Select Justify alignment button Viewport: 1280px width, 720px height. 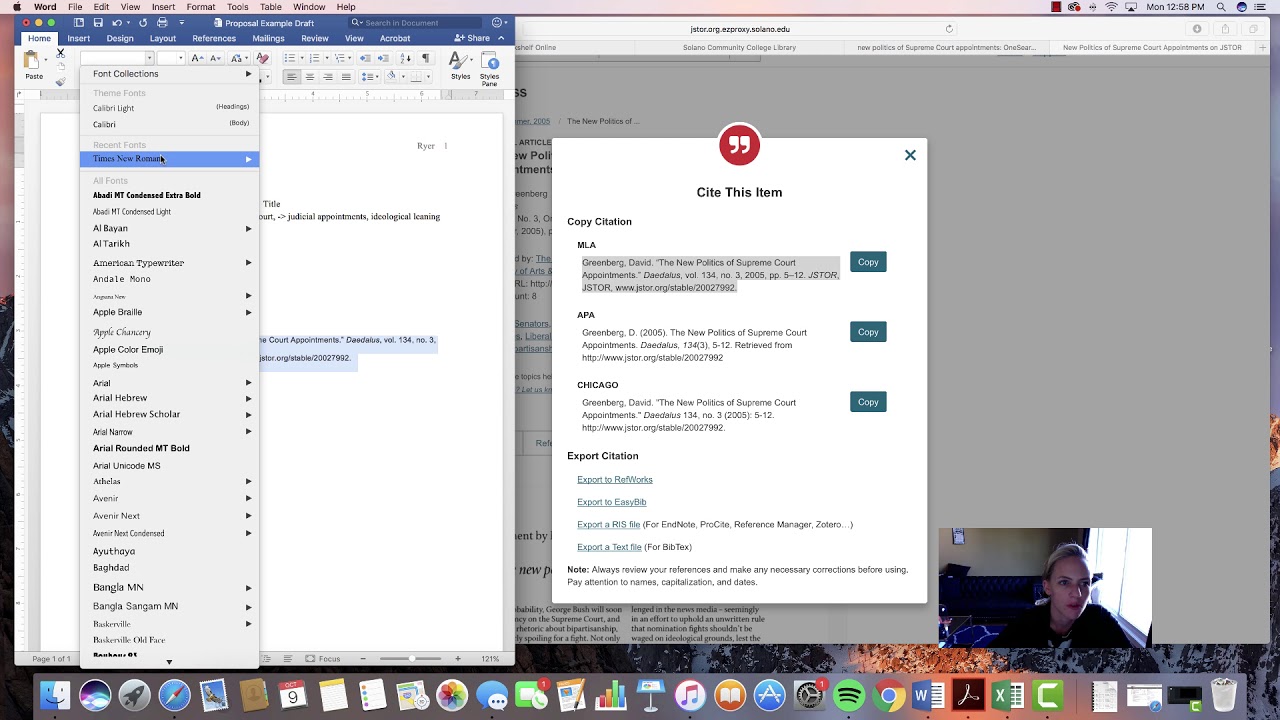[346, 77]
